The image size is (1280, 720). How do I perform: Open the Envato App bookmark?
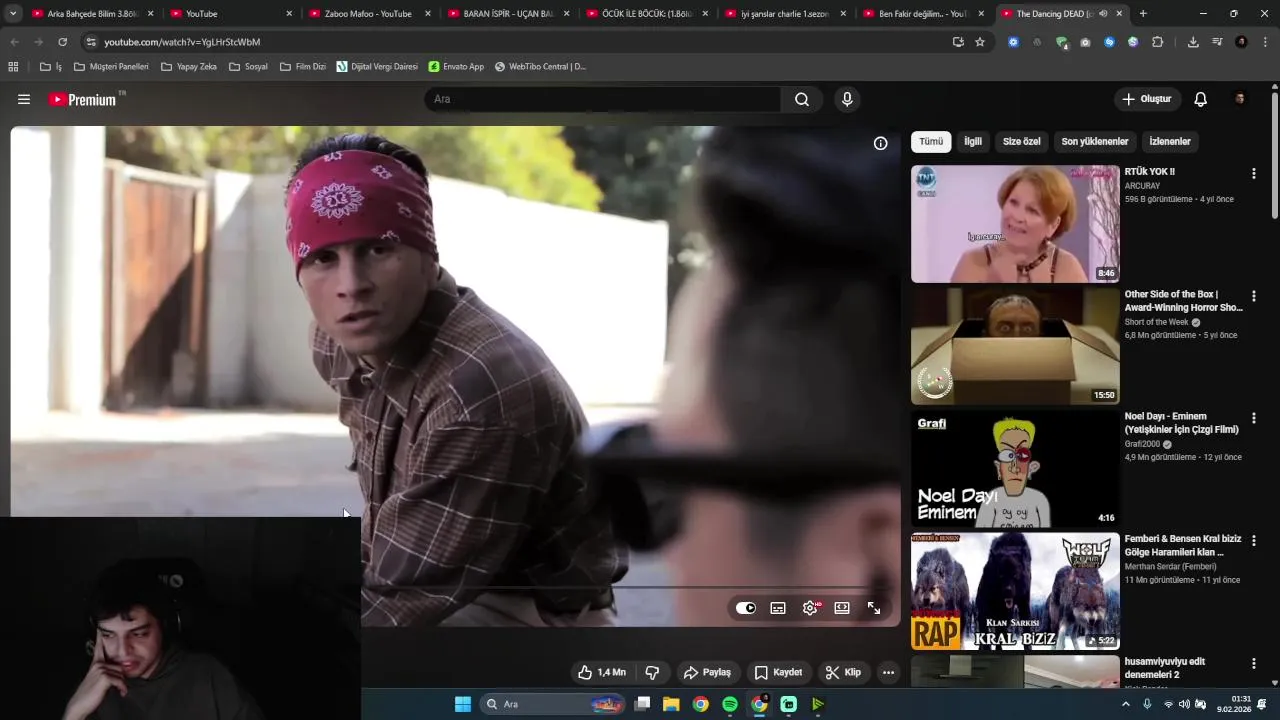click(456, 66)
